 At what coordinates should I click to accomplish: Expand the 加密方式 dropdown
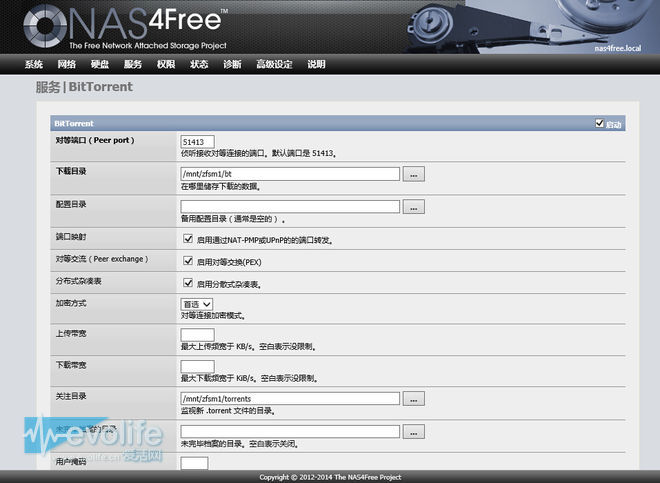click(197, 304)
